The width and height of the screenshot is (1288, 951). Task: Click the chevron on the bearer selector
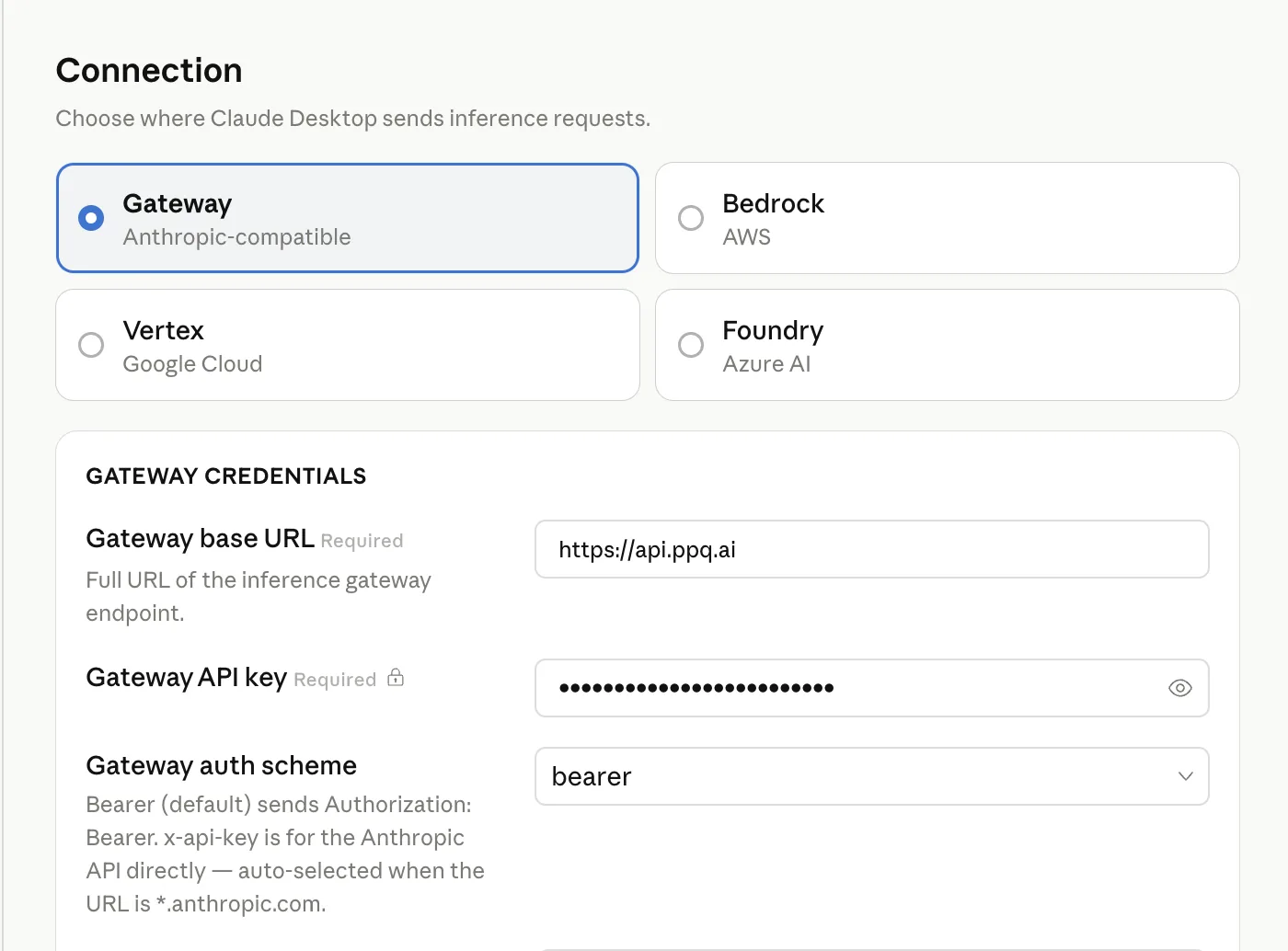pos(1185,776)
